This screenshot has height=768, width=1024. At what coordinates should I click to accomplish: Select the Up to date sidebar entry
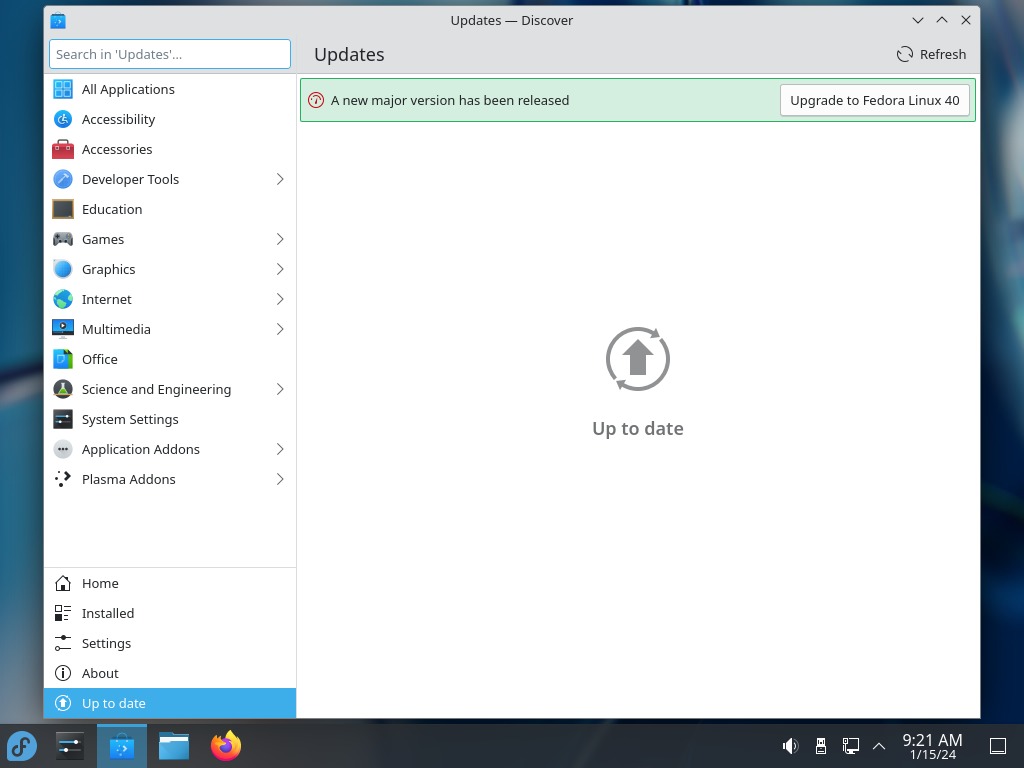170,703
